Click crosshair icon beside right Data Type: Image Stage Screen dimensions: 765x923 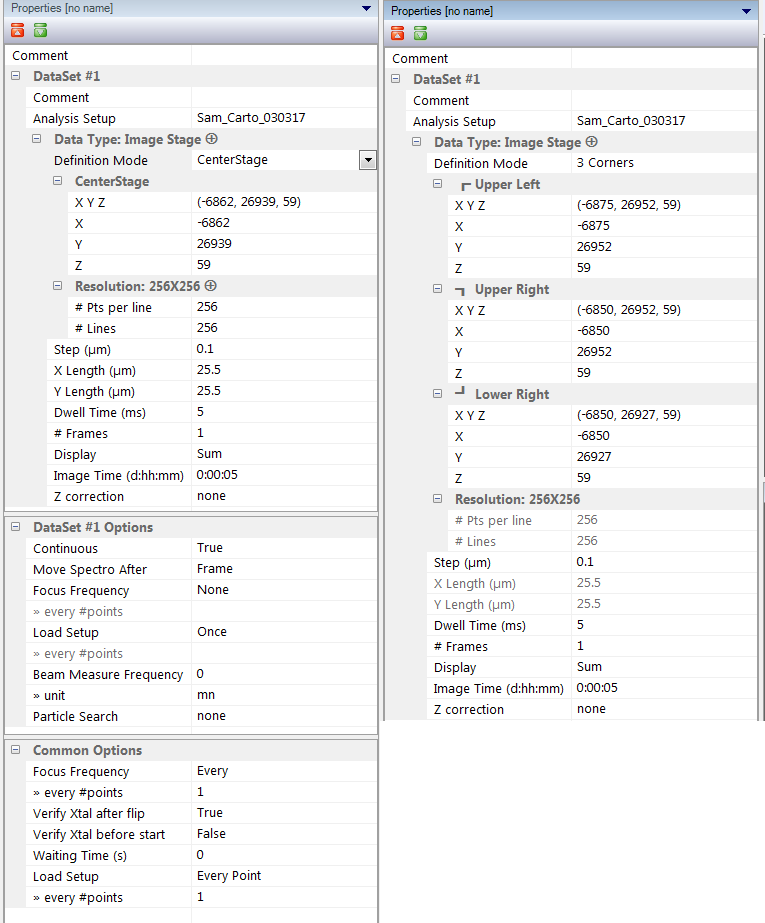pos(591,142)
